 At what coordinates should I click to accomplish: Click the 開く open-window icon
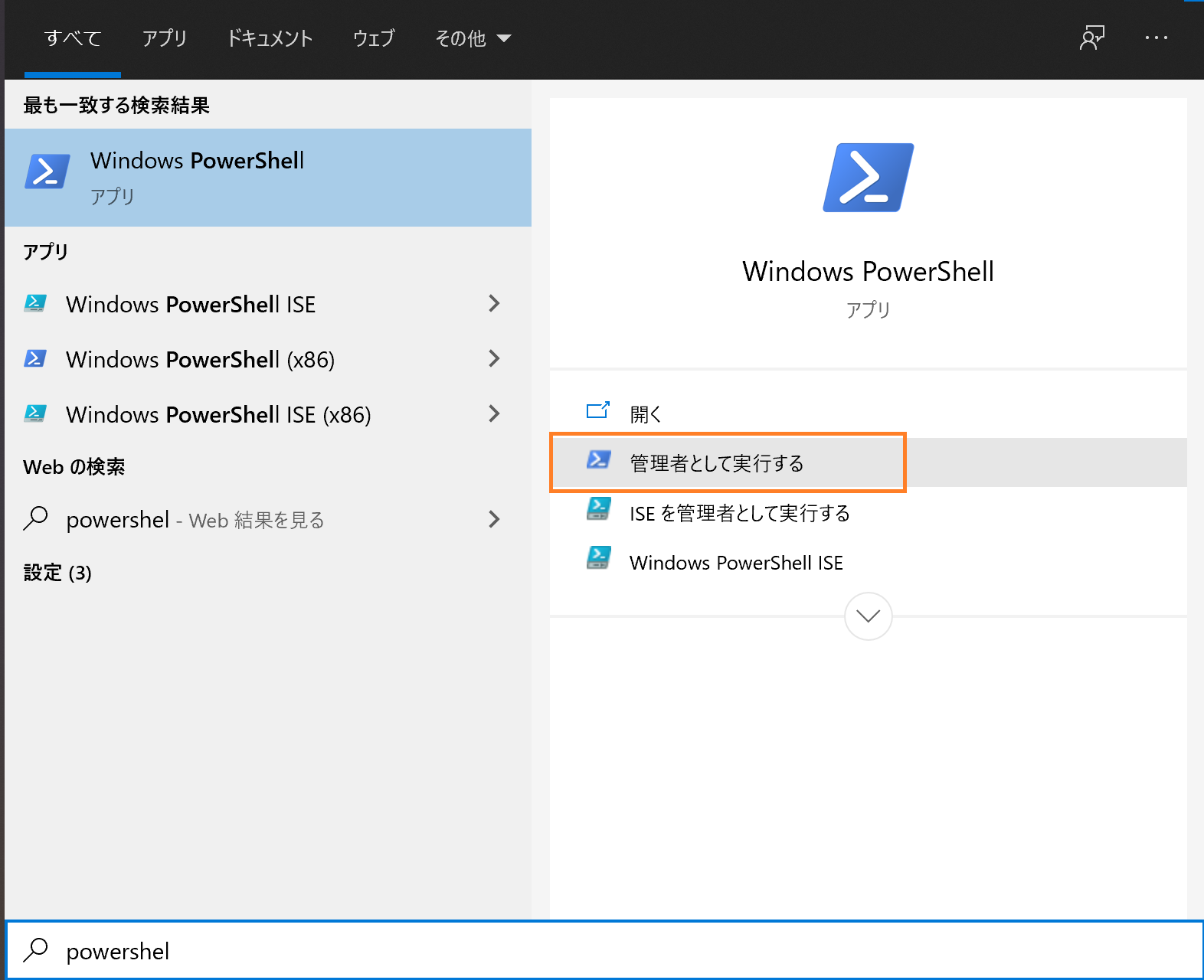597,411
